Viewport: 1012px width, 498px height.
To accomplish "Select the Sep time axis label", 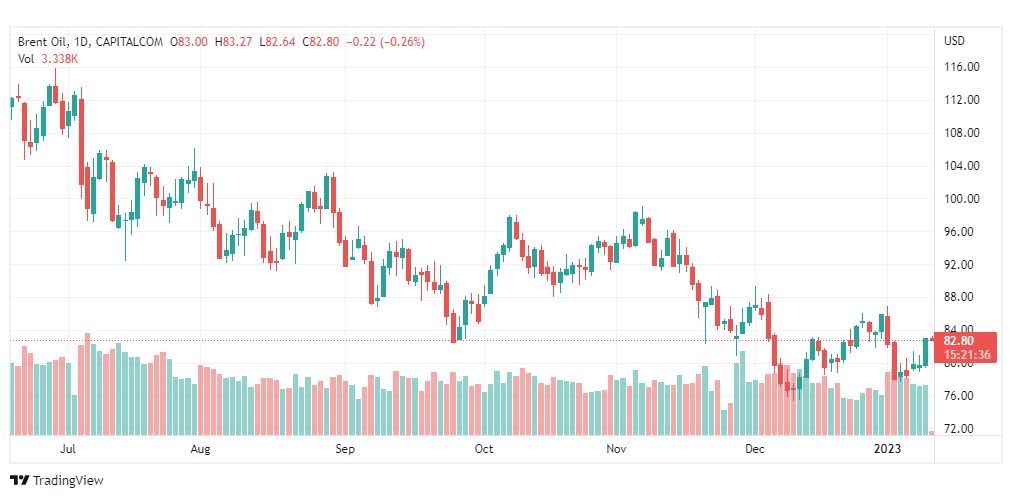I will 346,449.
